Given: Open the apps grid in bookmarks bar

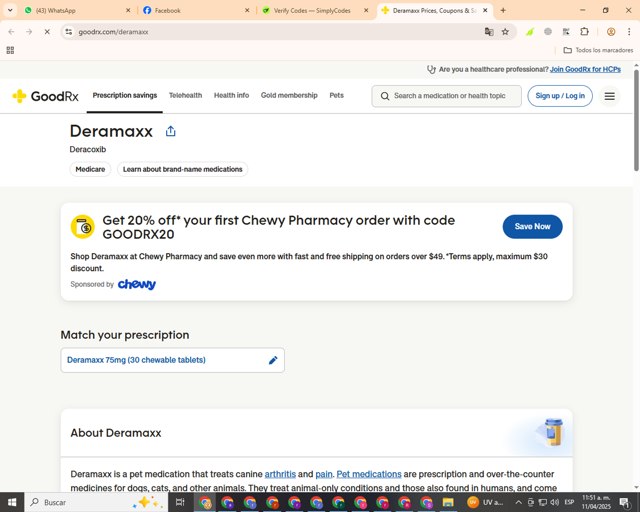Looking at the screenshot, I should coord(10,50).
